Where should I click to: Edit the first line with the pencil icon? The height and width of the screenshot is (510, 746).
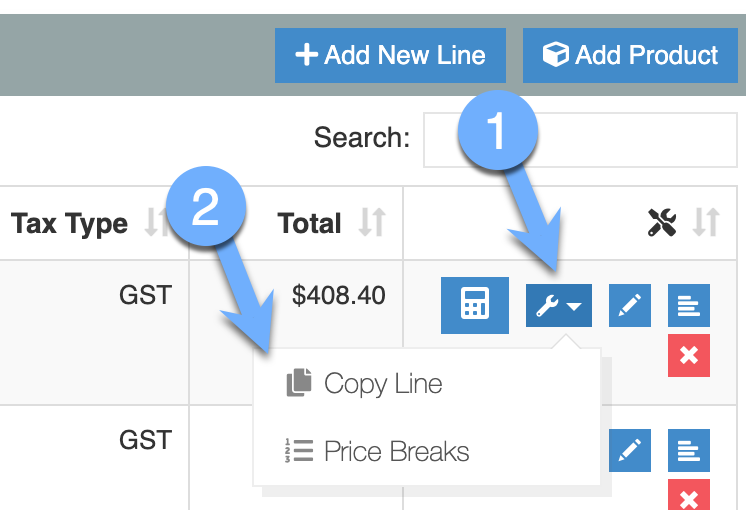(x=629, y=305)
